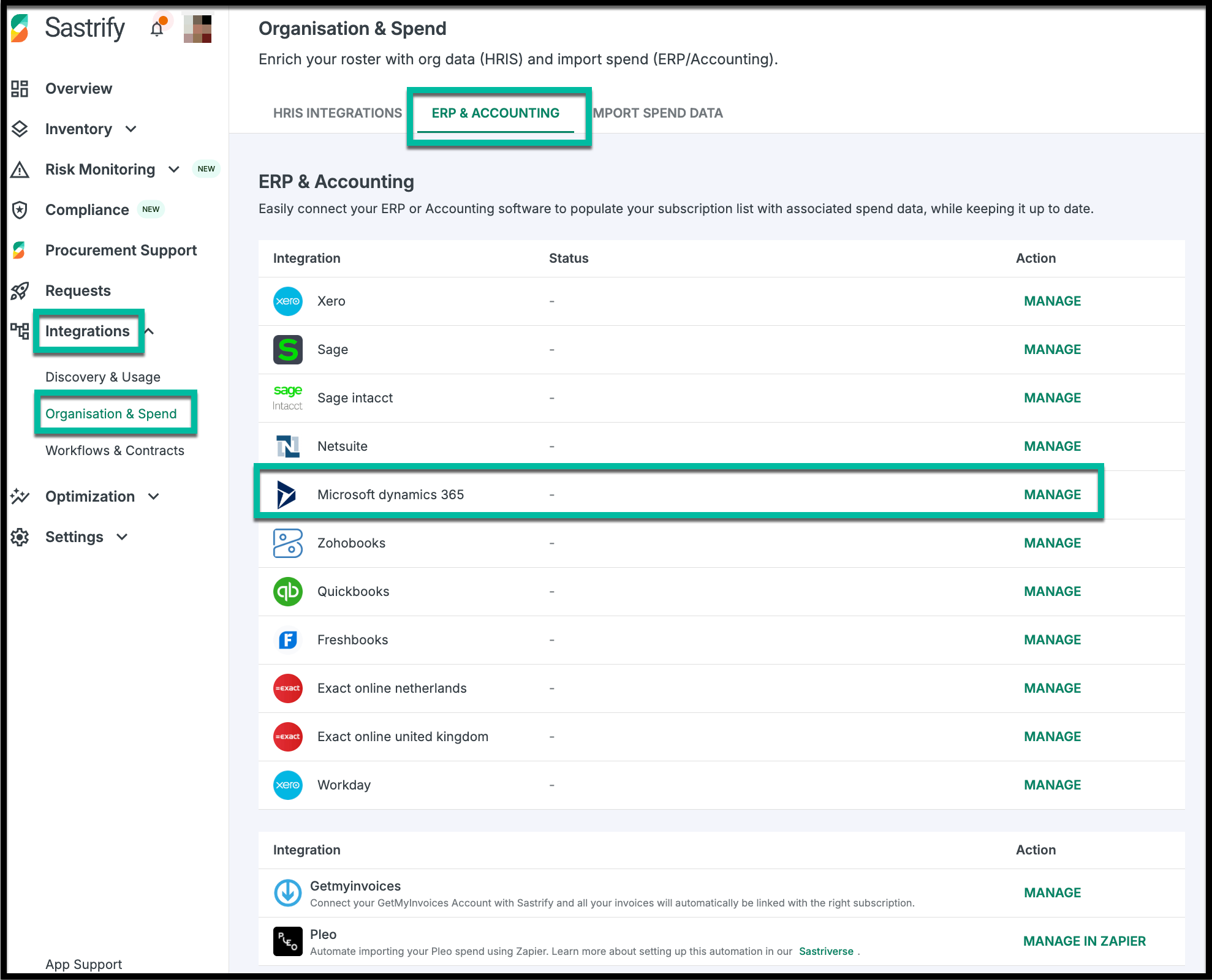Click the Procurement Support leaf icon
Viewport: 1212px width, 980px height.
(19, 251)
